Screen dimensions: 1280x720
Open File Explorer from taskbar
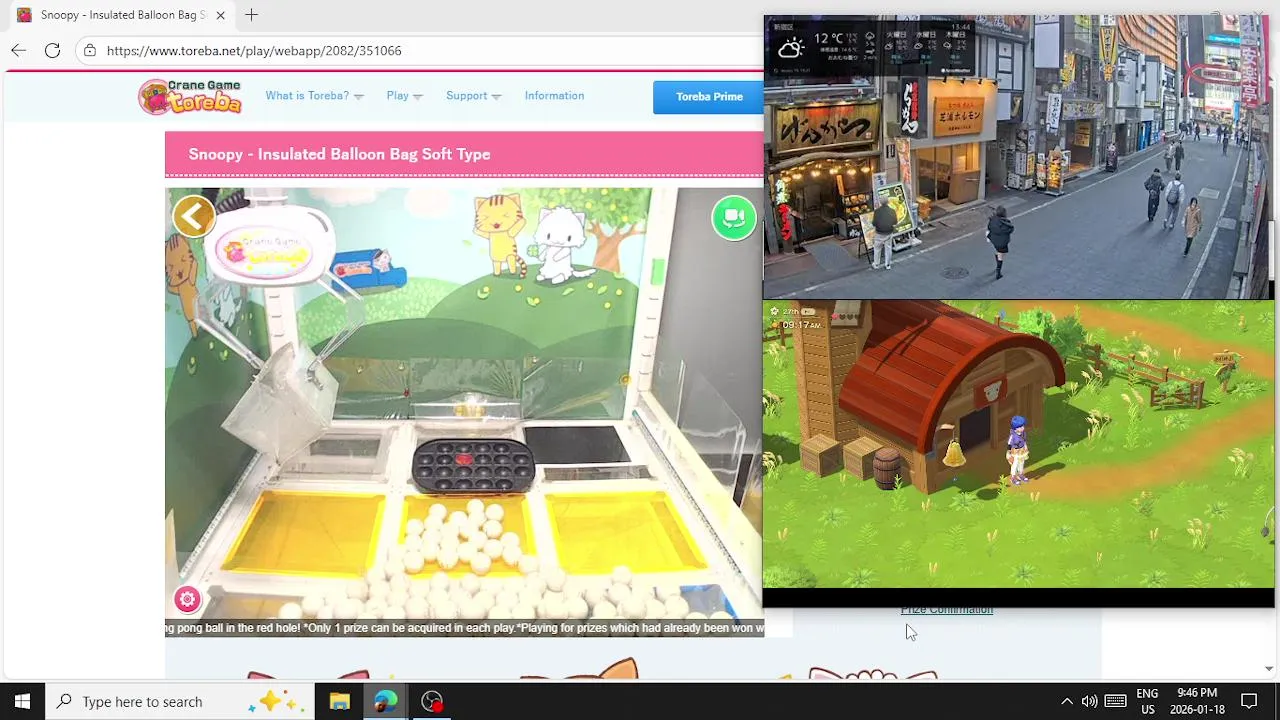(339, 701)
